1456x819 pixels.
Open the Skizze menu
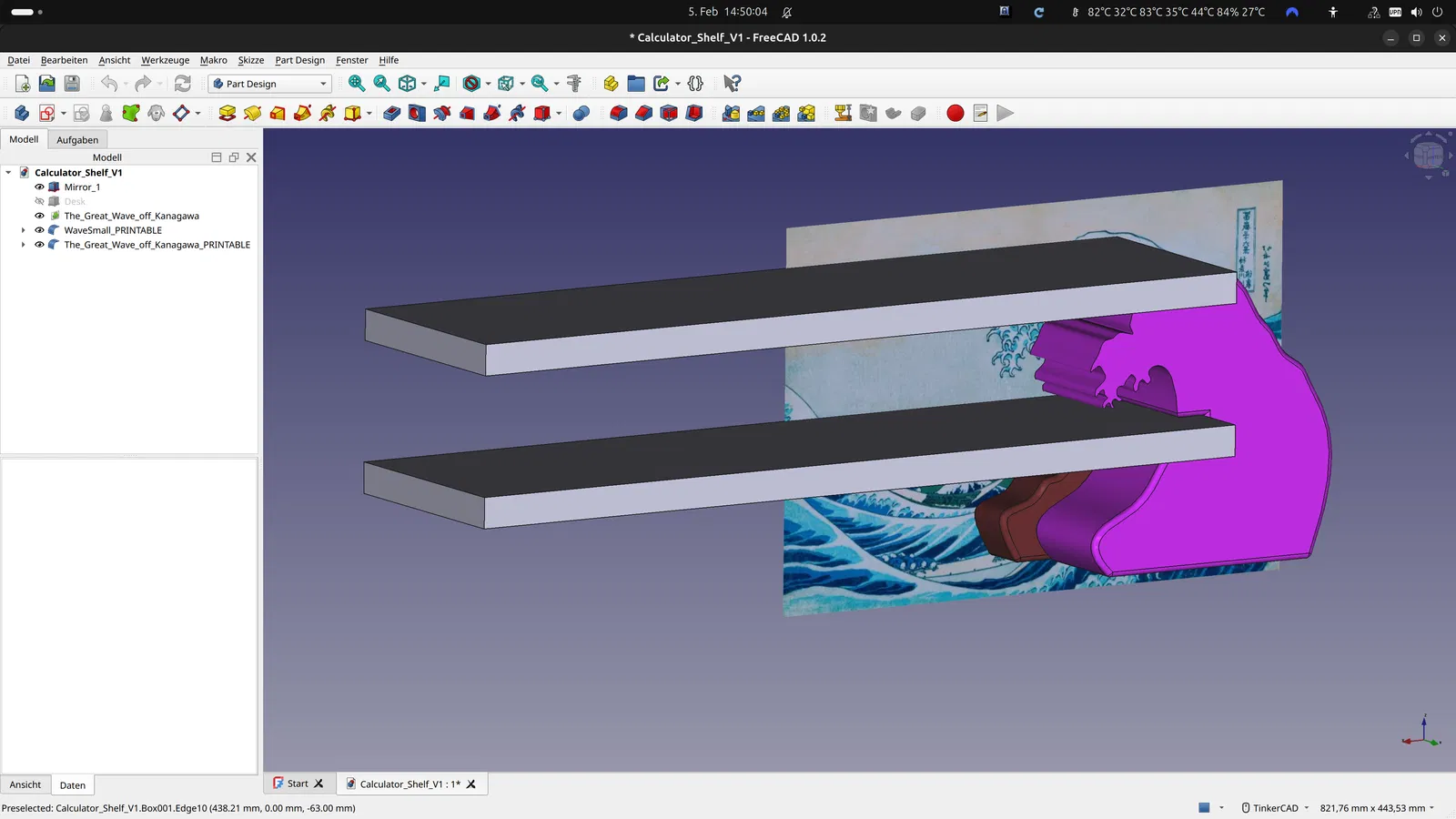(251, 60)
